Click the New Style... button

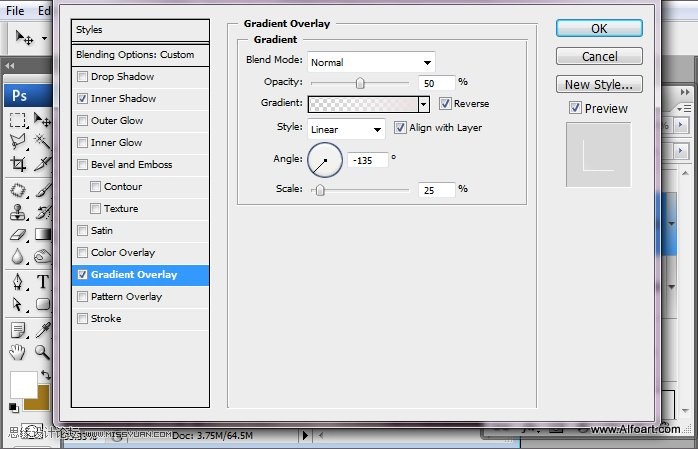(x=599, y=85)
